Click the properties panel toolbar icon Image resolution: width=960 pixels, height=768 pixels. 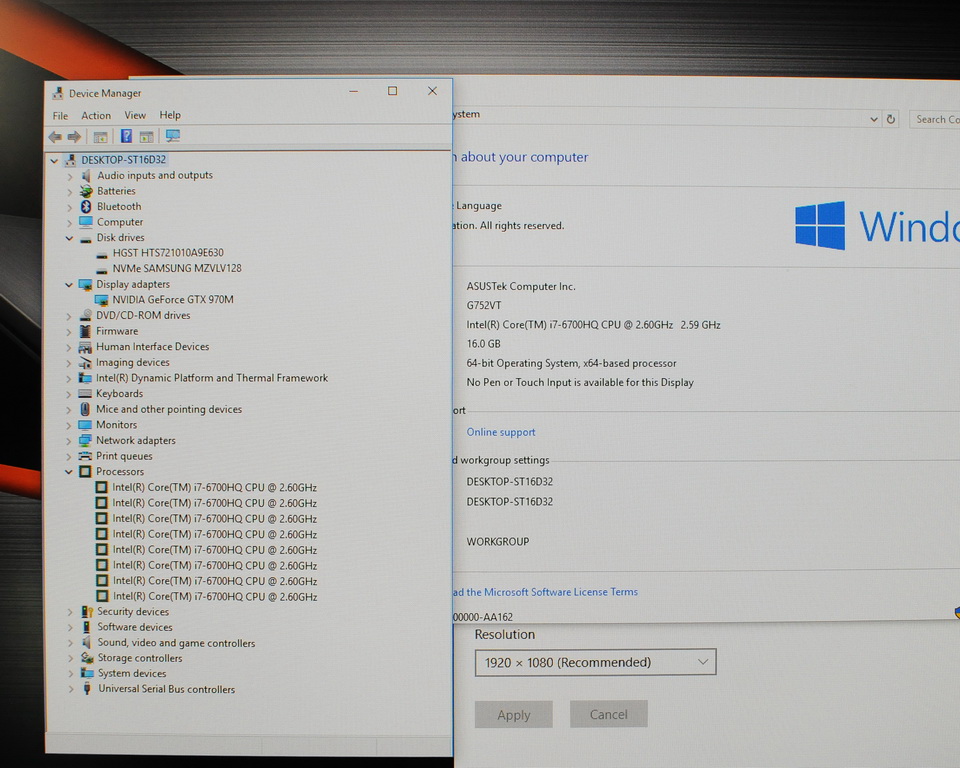pyautogui.click(x=146, y=137)
